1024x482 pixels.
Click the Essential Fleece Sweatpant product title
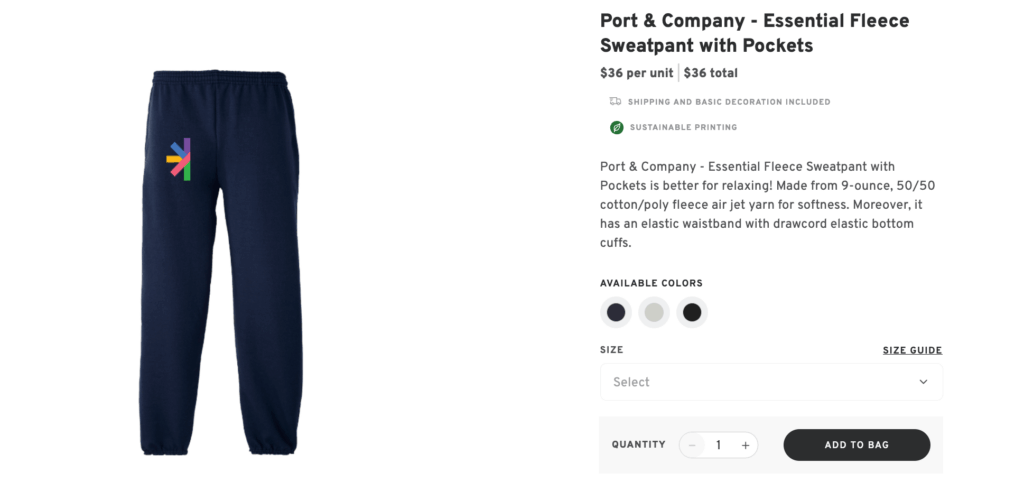(754, 33)
